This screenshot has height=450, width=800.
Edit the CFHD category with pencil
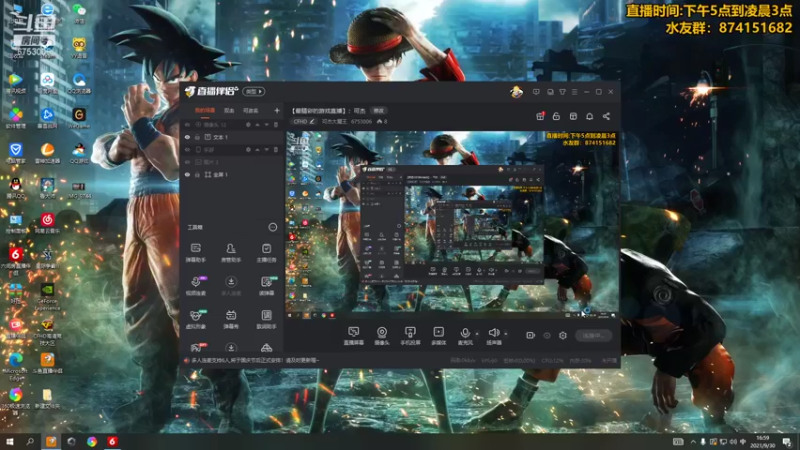click(312, 121)
